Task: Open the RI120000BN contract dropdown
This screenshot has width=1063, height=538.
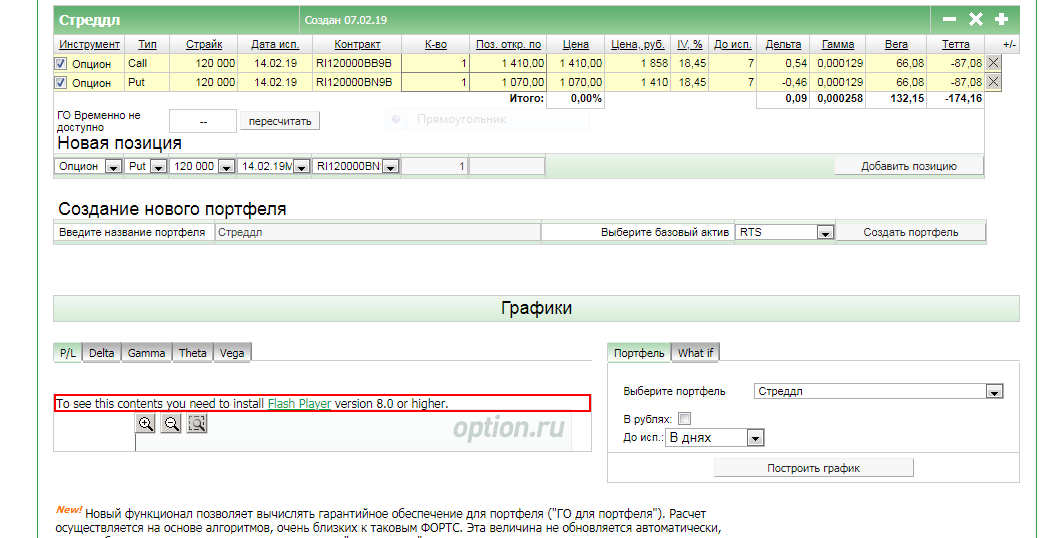Action: (390, 167)
